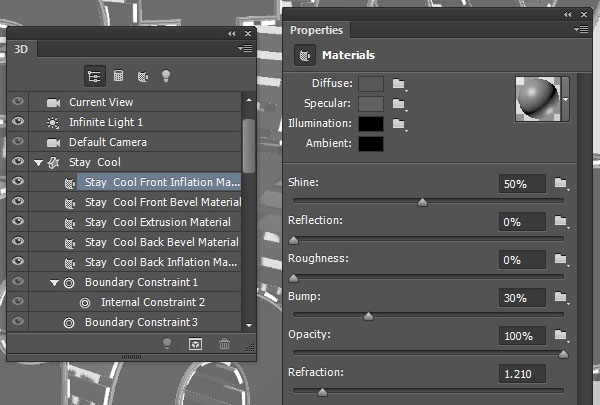This screenshot has width=600, height=405.
Task: Filter 3D panel by Meshes
Action: coord(119,76)
